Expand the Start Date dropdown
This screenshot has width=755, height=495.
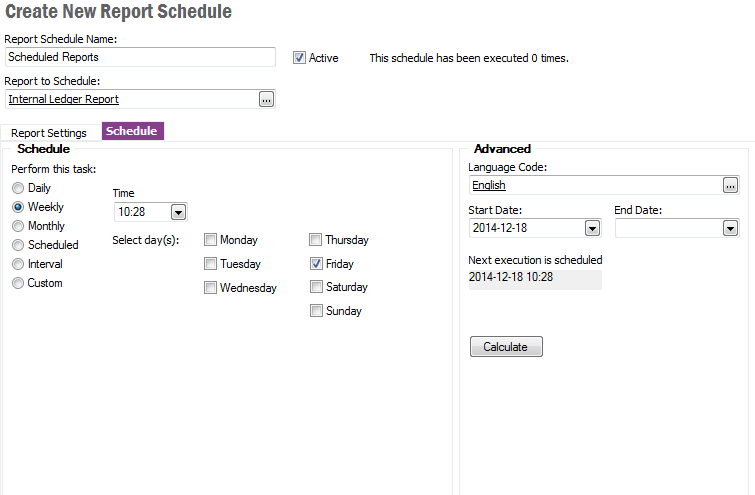[x=591, y=228]
